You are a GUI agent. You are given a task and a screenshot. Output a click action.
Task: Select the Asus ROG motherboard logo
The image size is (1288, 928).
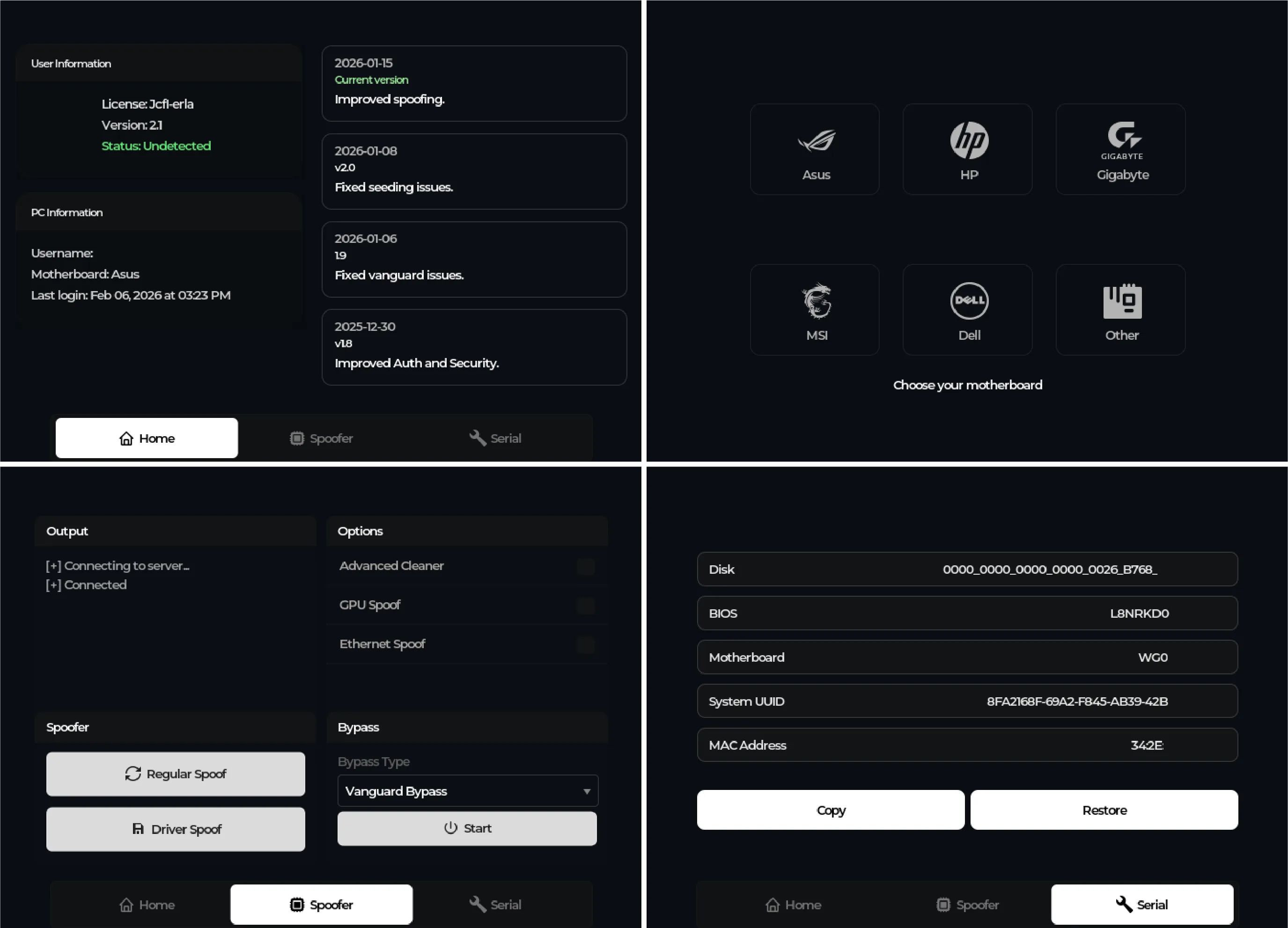click(x=816, y=140)
